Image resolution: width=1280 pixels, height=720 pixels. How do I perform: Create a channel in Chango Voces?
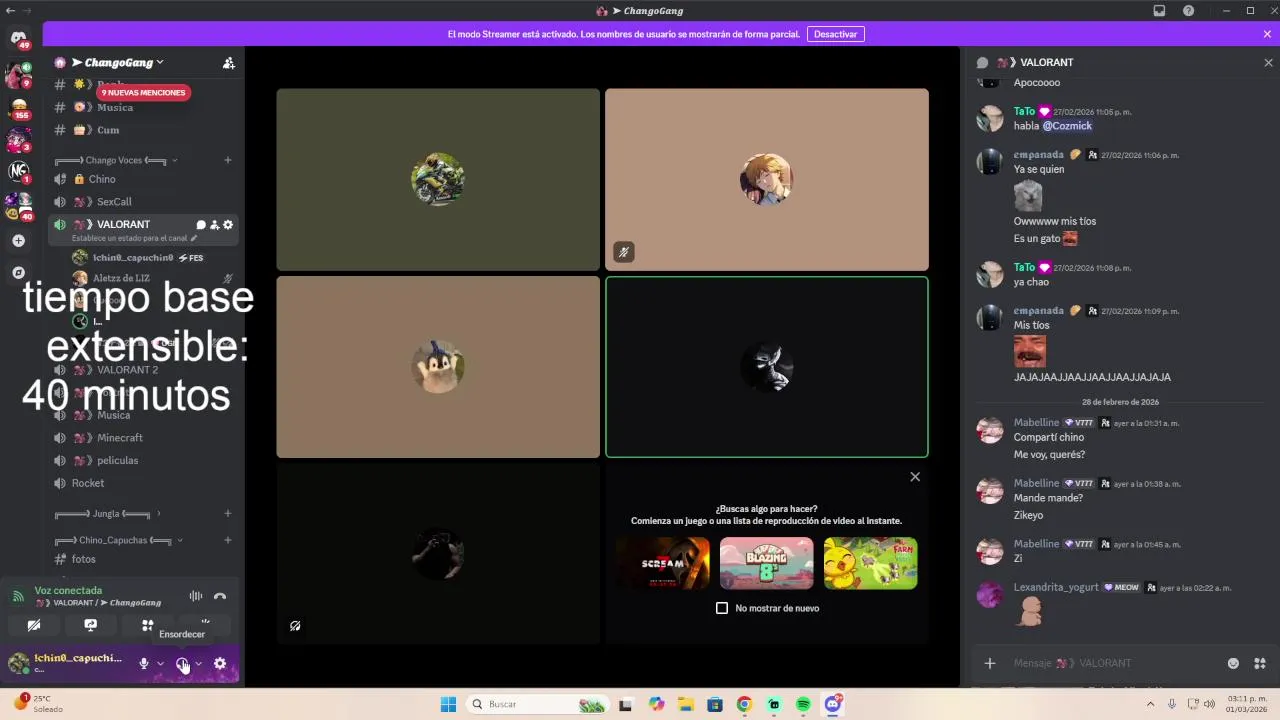(x=228, y=160)
